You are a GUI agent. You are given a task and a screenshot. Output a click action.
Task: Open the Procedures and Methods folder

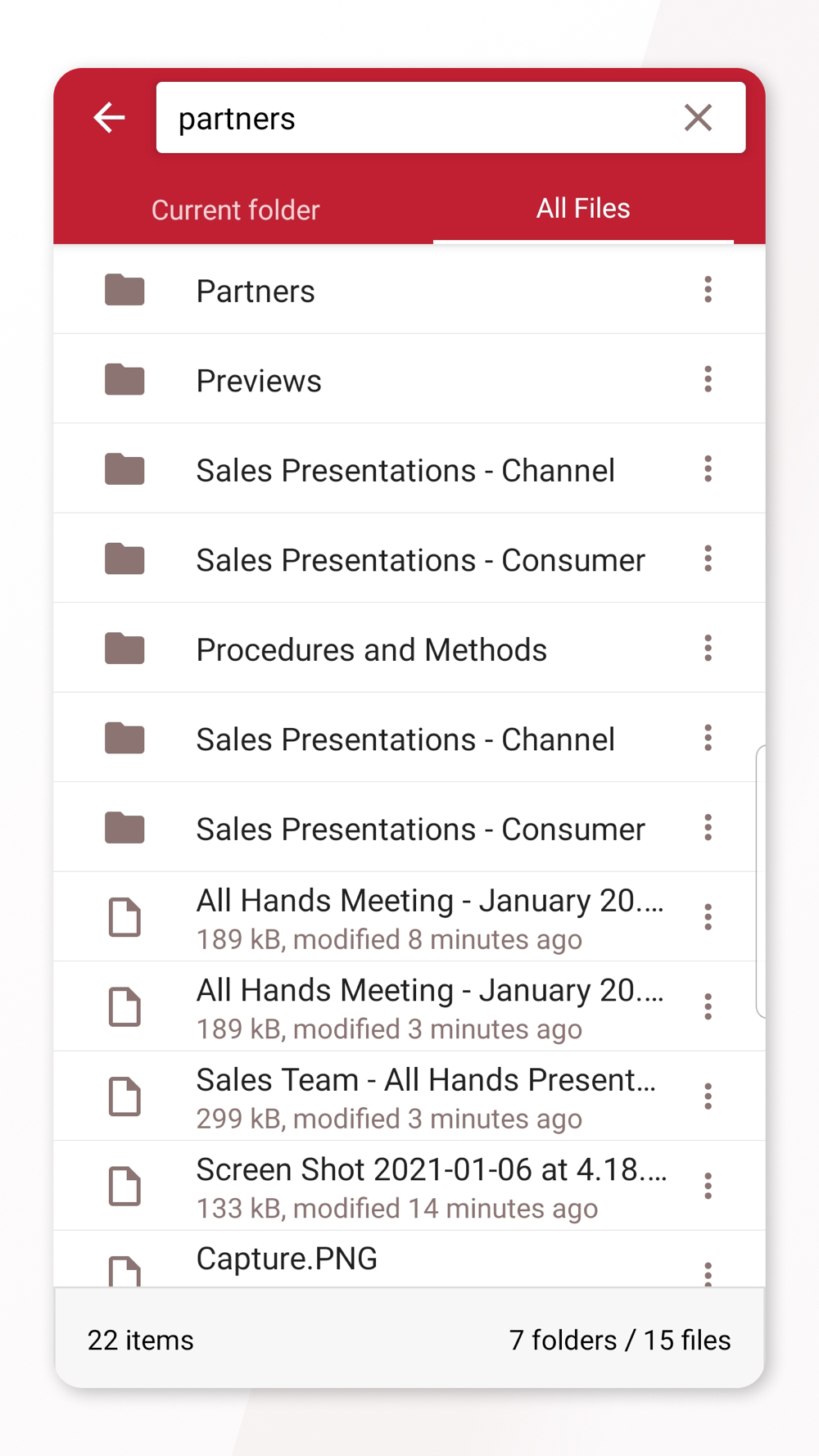[x=409, y=648]
